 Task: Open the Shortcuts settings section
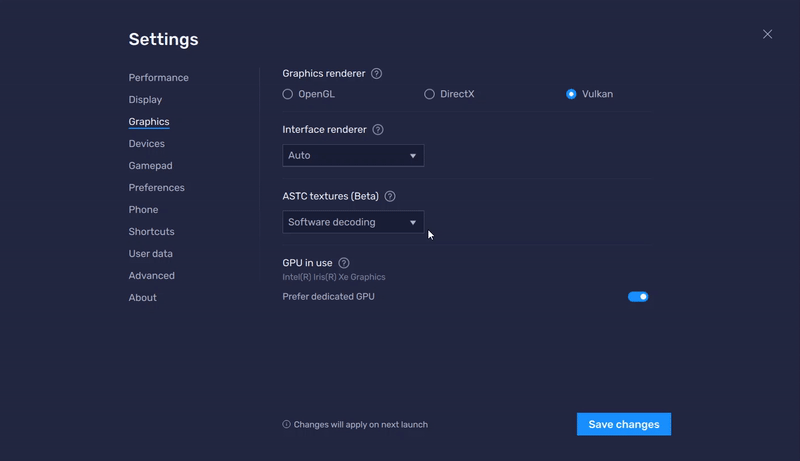(x=151, y=232)
